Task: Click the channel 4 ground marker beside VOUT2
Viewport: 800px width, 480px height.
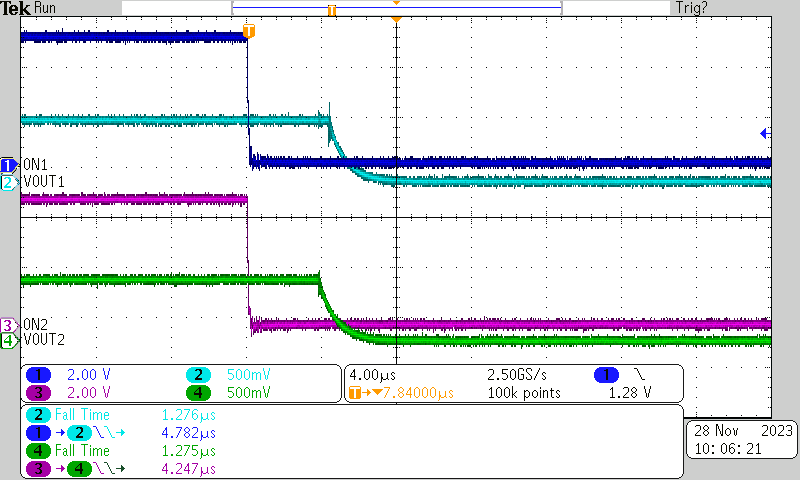Action: [x=8, y=340]
